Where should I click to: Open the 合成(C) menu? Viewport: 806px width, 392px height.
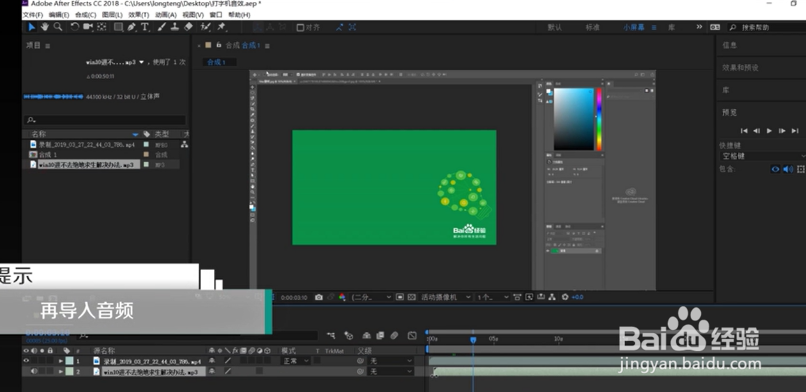click(x=85, y=15)
